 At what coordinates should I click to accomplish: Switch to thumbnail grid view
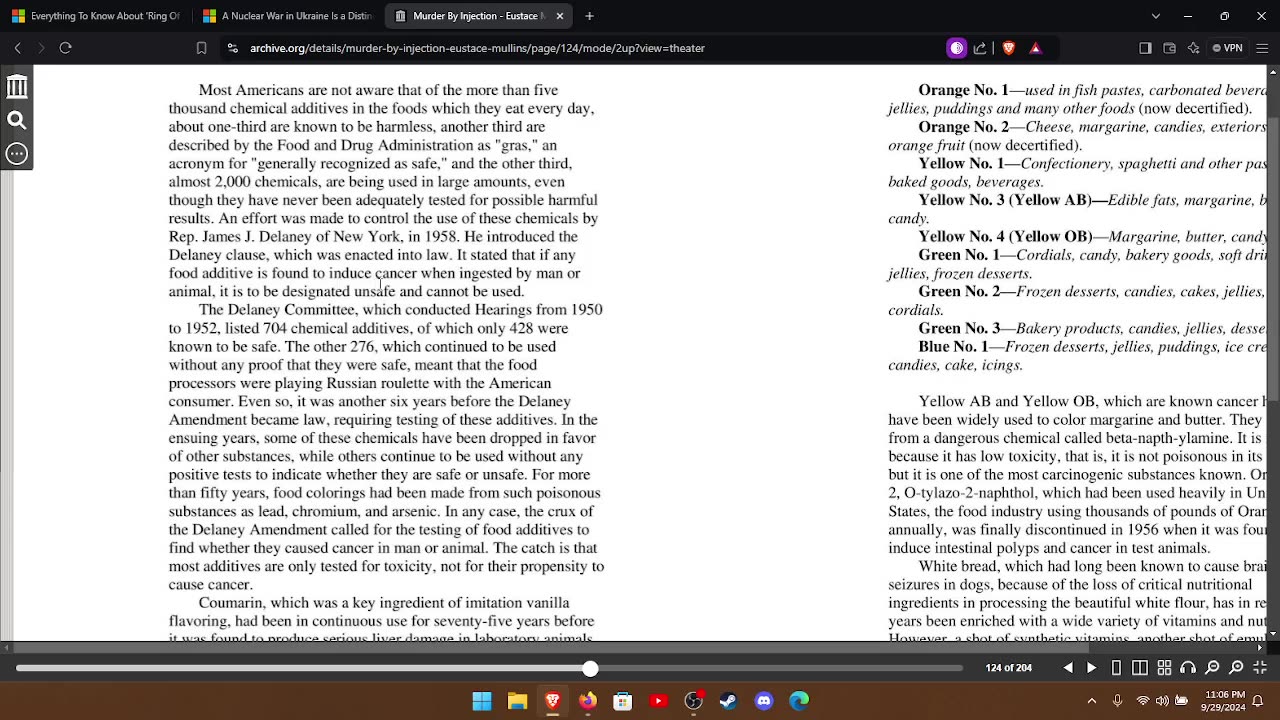[1164, 668]
